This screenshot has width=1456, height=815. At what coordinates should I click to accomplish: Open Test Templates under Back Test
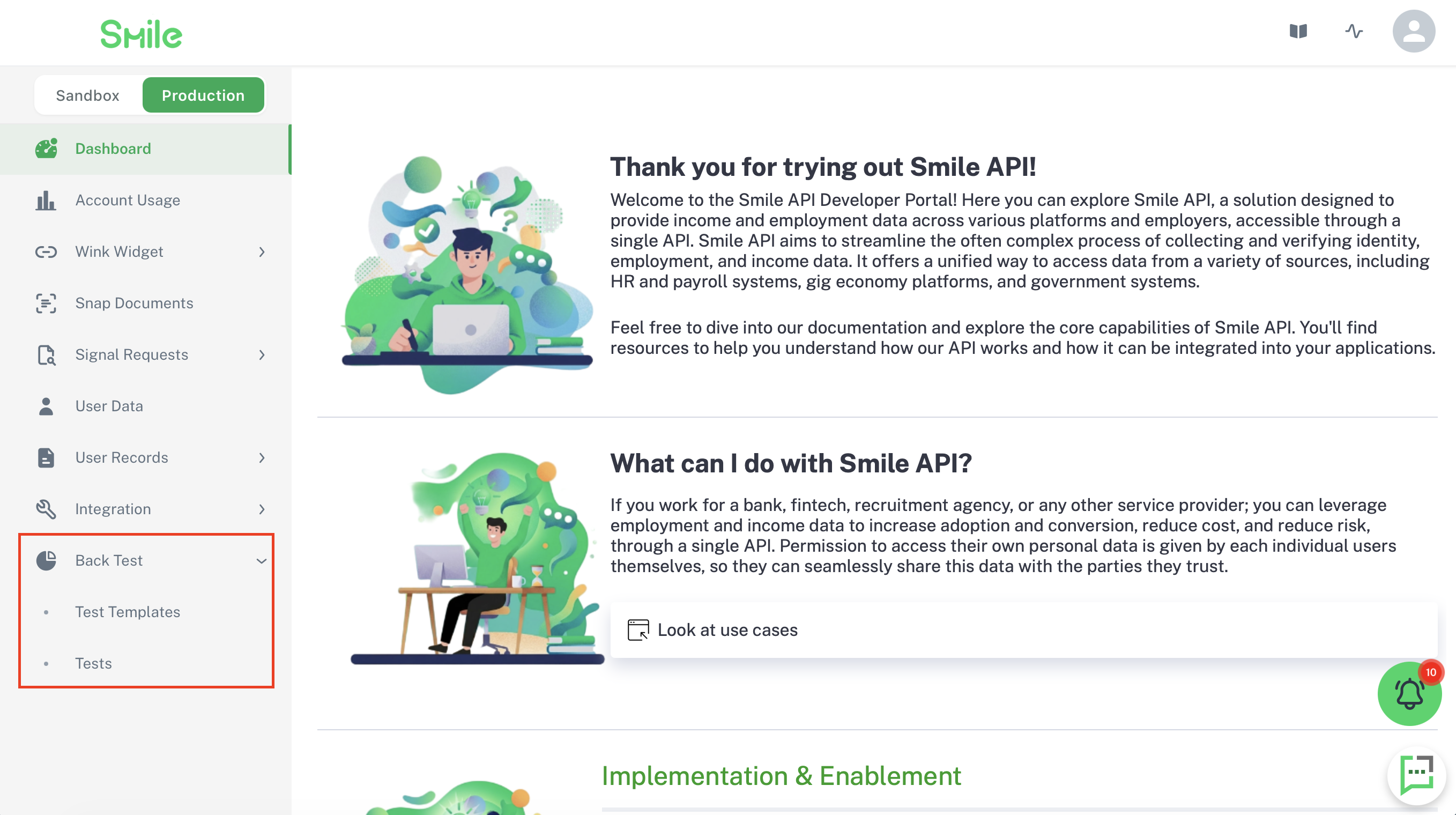coord(128,612)
